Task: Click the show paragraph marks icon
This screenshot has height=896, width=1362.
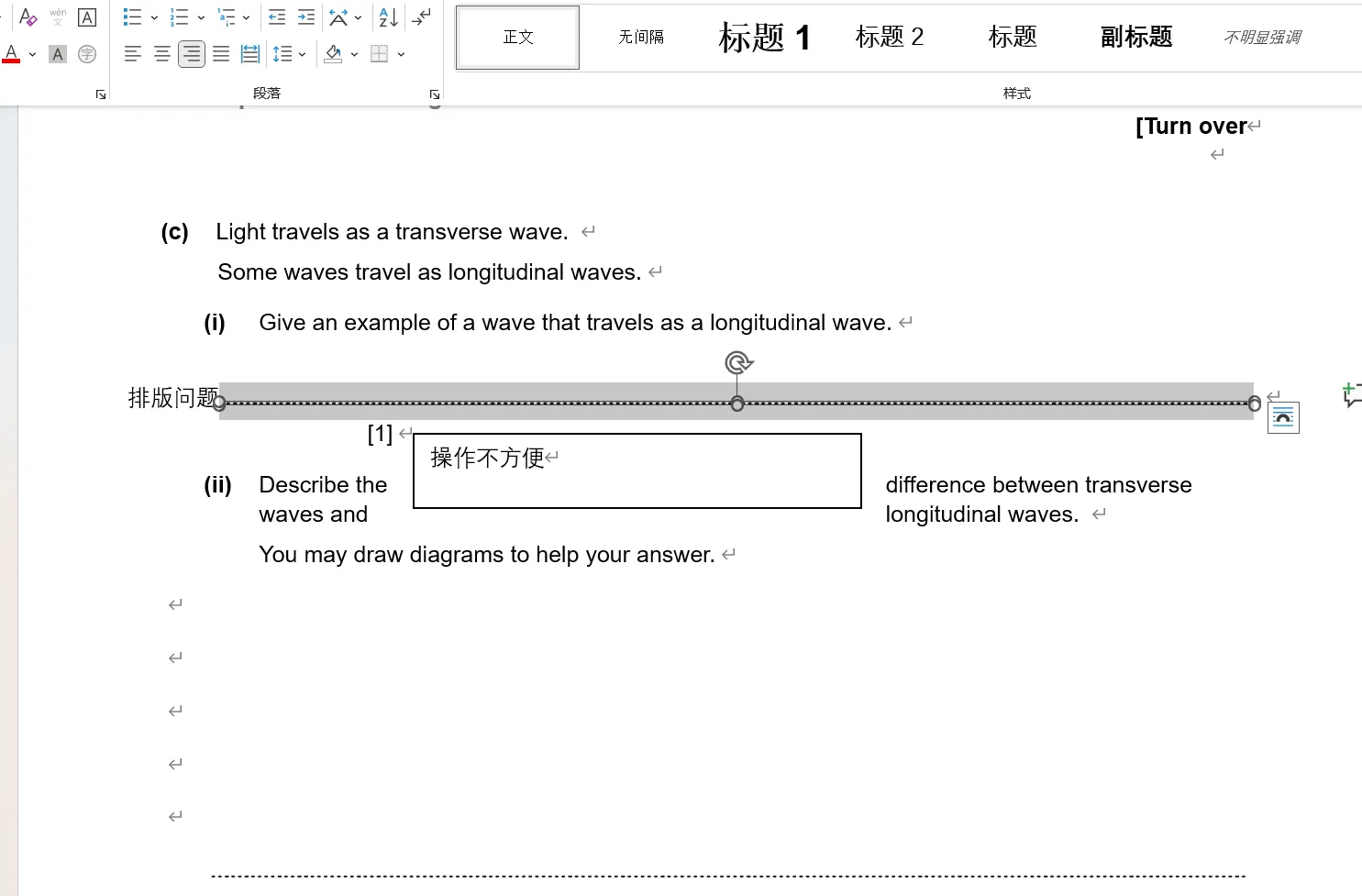Action: 422,17
